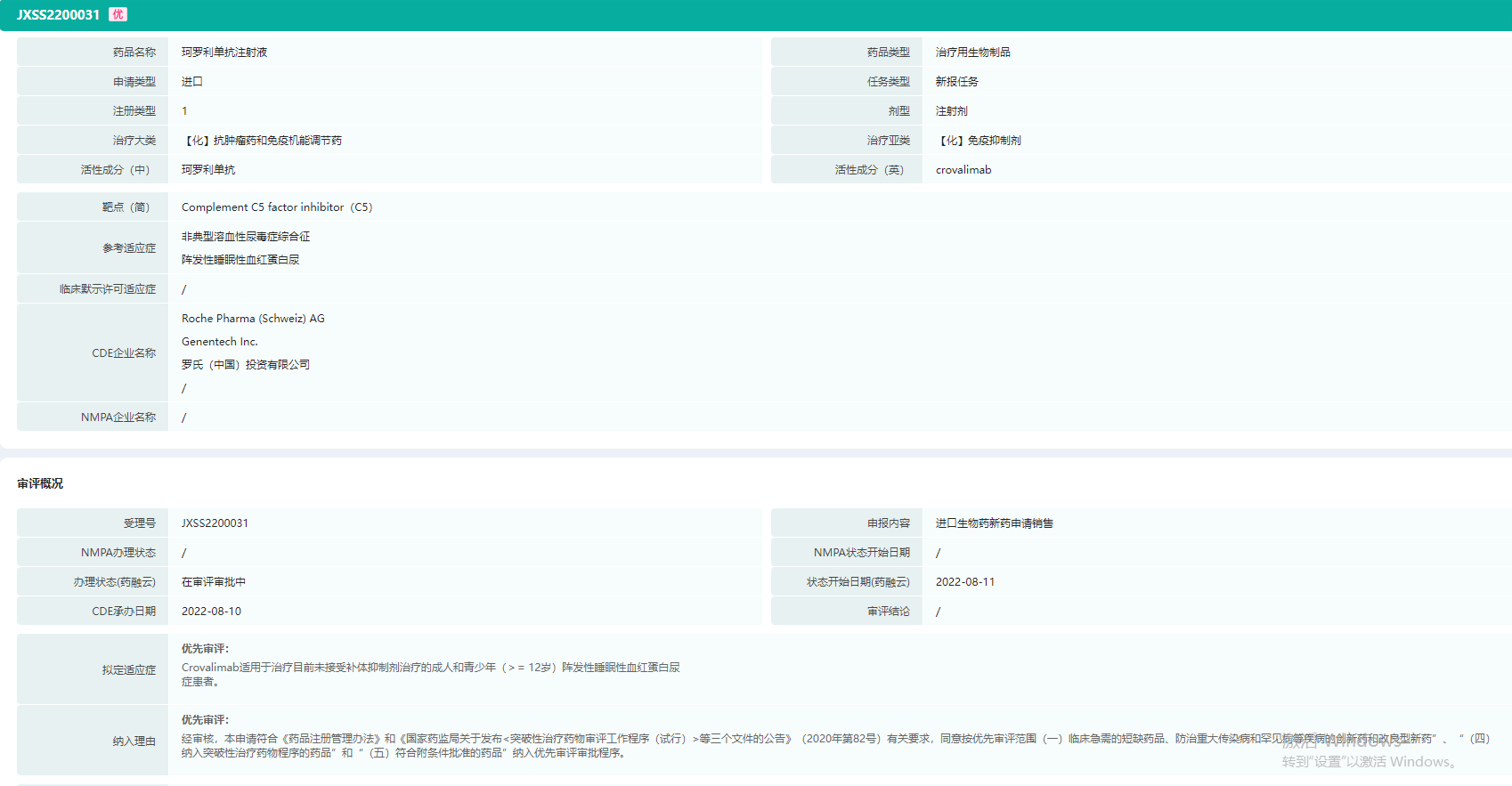
Task: Click the Chinese active ingredient value 珂罗利单抗
Action: coord(208,170)
